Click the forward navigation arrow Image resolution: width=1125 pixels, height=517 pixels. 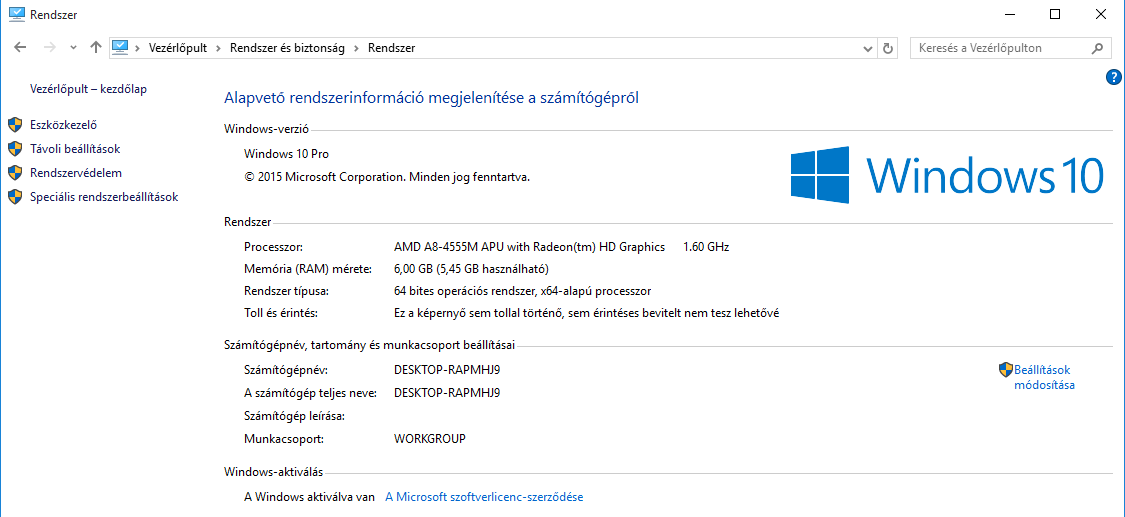point(49,48)
